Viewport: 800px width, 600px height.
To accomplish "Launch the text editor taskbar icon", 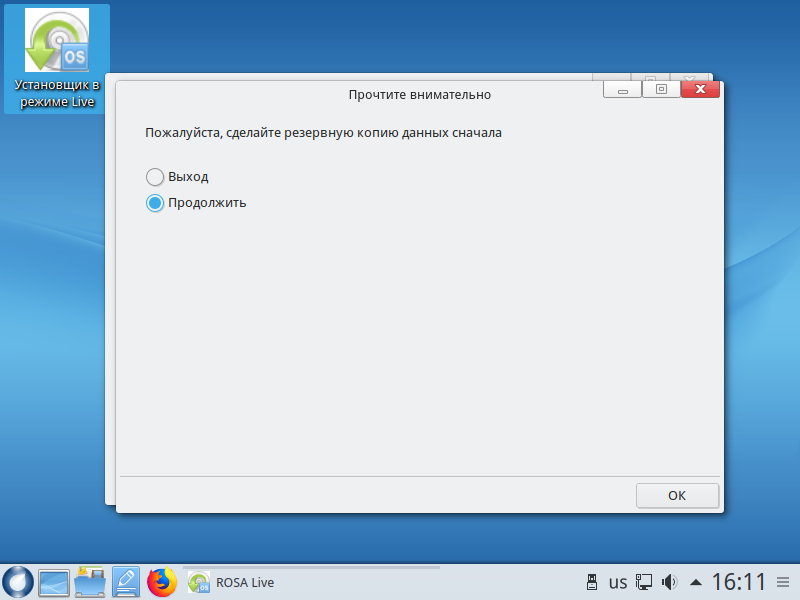I will pos(126,582).
